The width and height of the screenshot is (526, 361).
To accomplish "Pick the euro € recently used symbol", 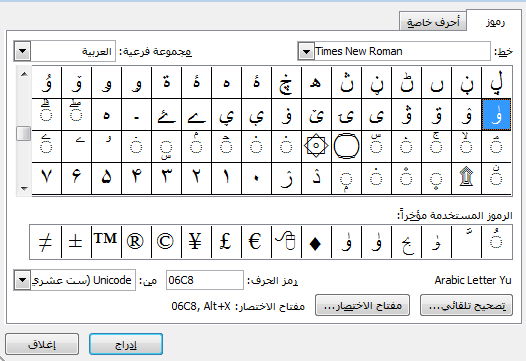I will point(256,242).
